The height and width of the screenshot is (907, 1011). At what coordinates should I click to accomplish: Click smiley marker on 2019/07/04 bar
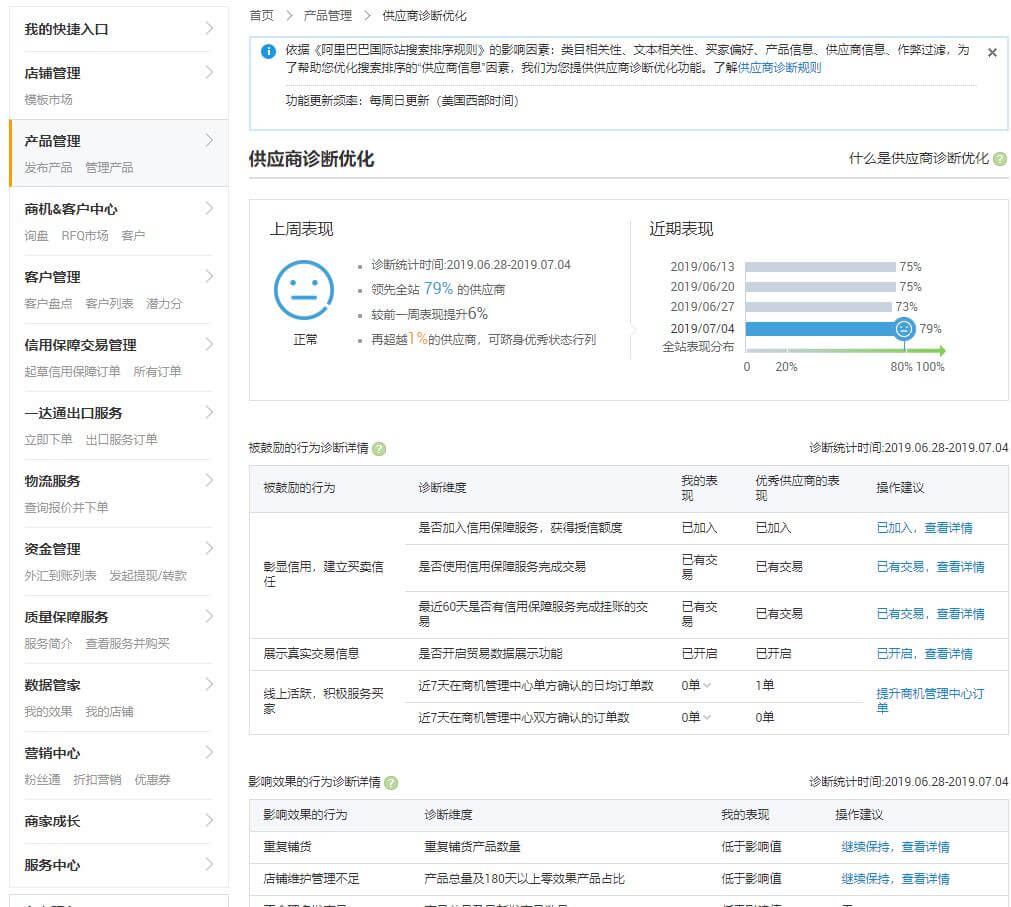point(904,328)
